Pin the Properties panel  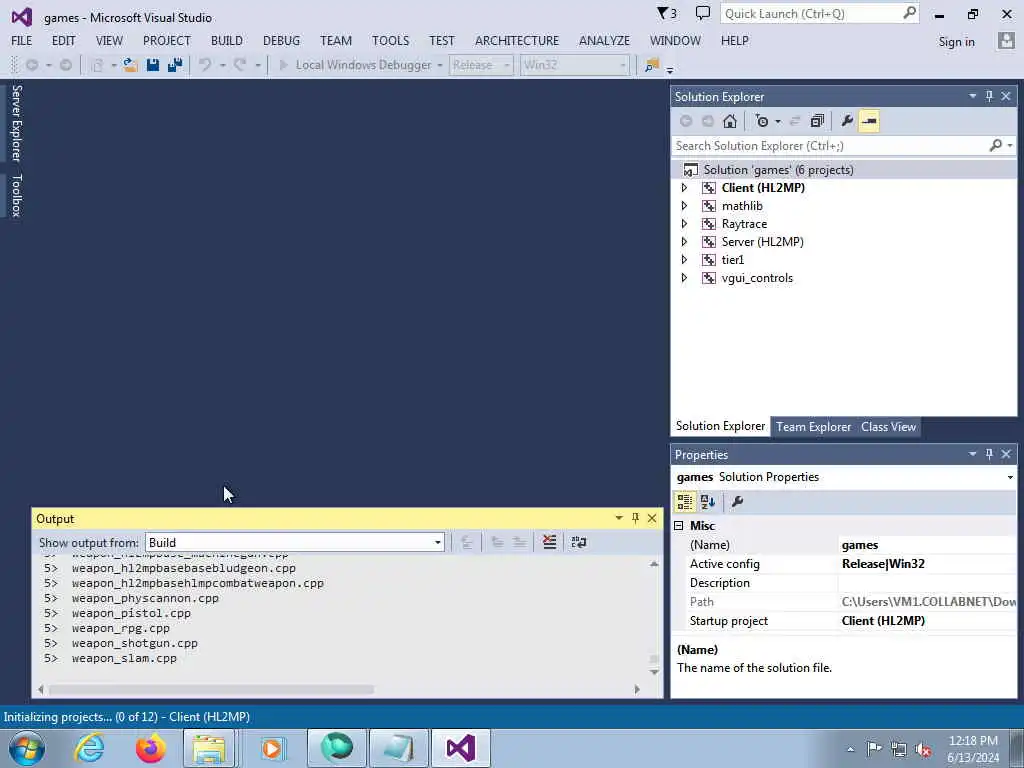point(989,454)
